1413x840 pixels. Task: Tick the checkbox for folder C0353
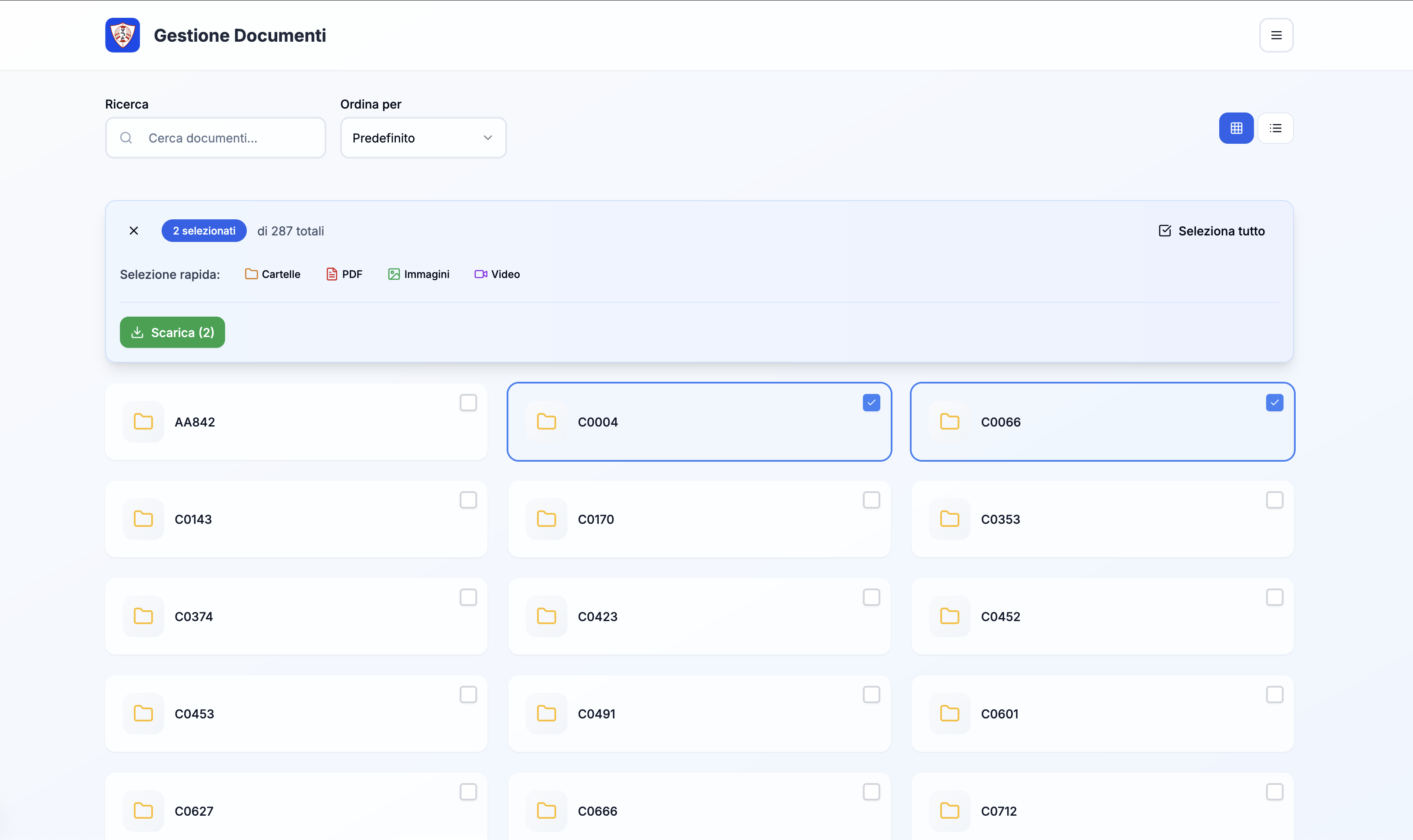click(1274, 500)
